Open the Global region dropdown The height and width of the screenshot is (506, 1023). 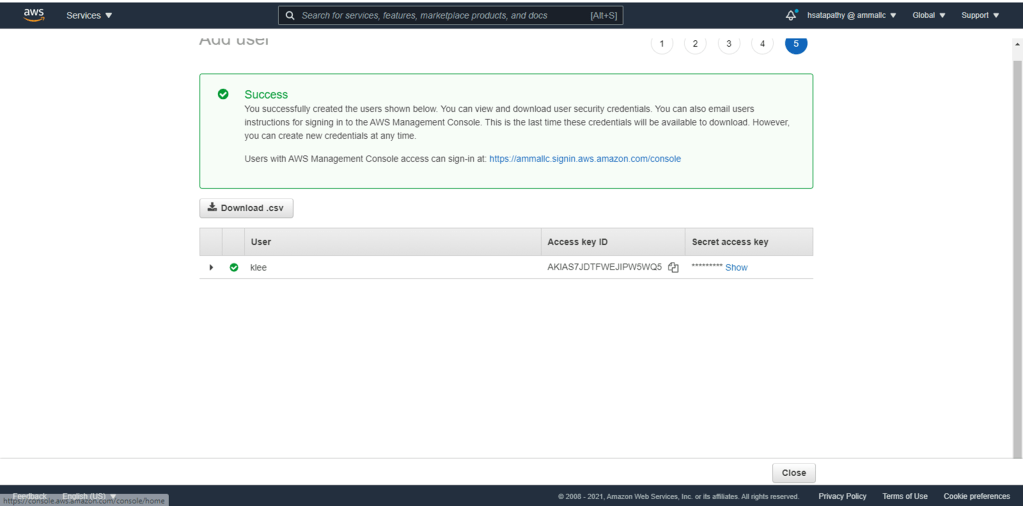[x=928, y=16]
